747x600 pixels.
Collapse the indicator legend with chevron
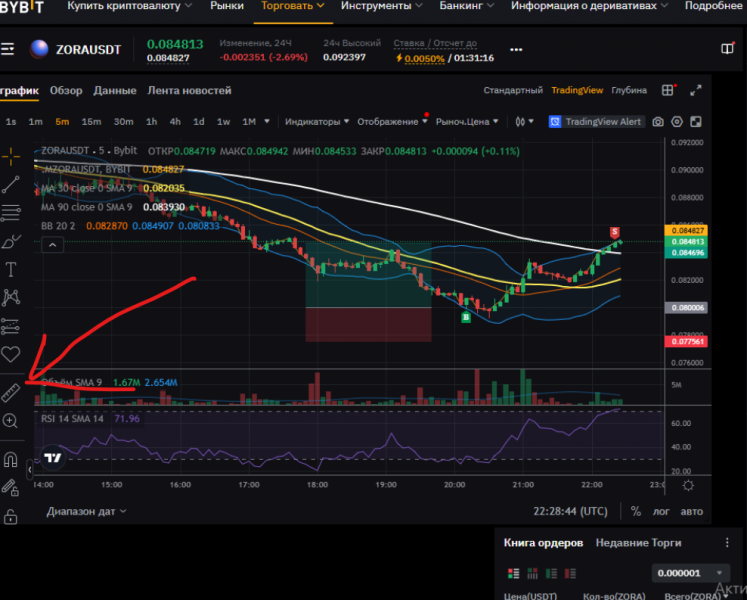[x=52, y=245]
